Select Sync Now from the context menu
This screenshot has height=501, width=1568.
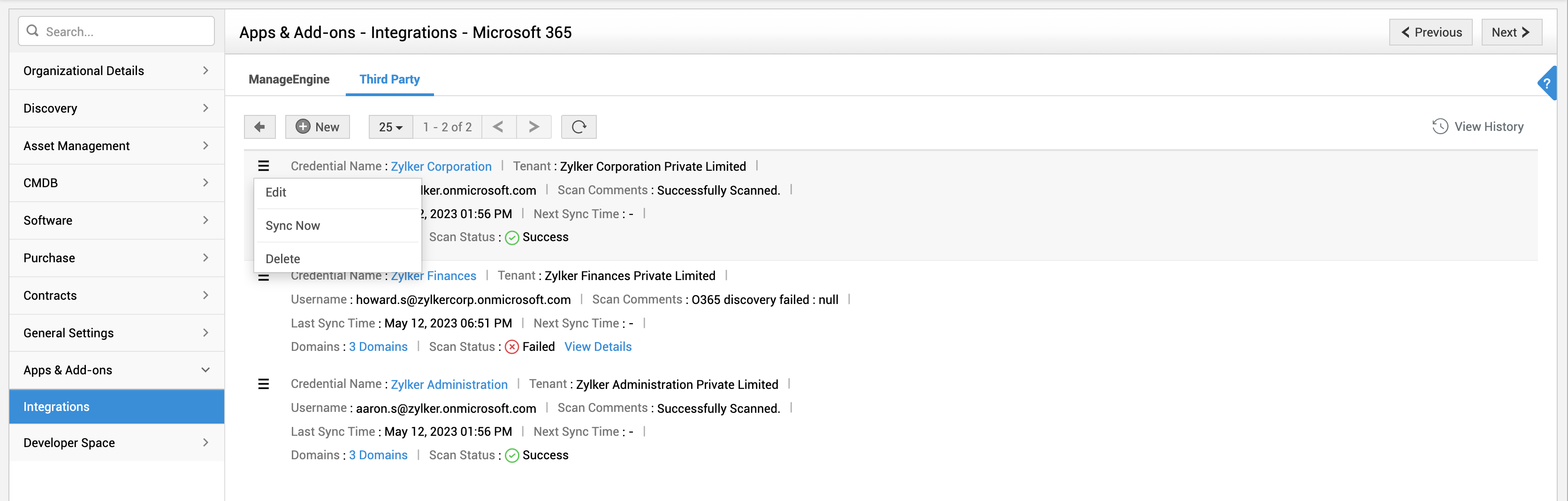(x=292, y=225)
